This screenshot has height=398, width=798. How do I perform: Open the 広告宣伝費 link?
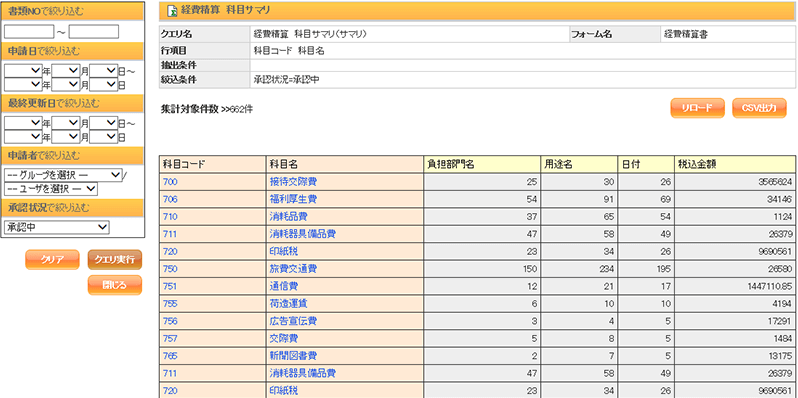click(293, 321)
